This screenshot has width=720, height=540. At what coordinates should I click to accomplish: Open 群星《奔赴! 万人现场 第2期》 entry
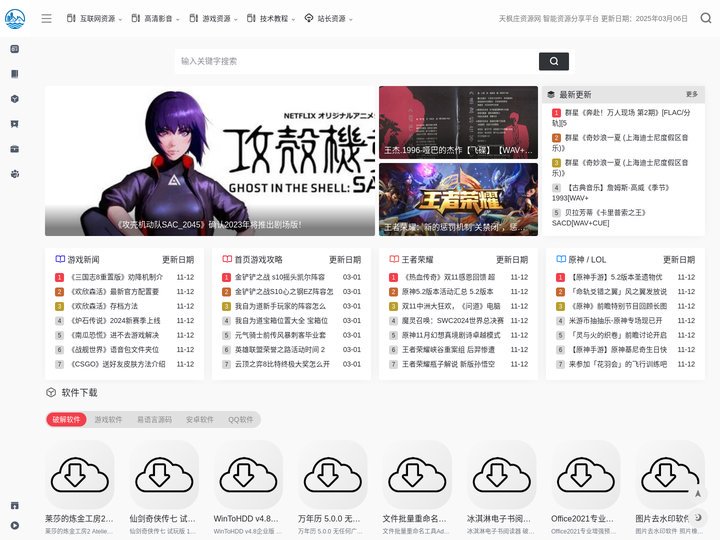[621, 118]
